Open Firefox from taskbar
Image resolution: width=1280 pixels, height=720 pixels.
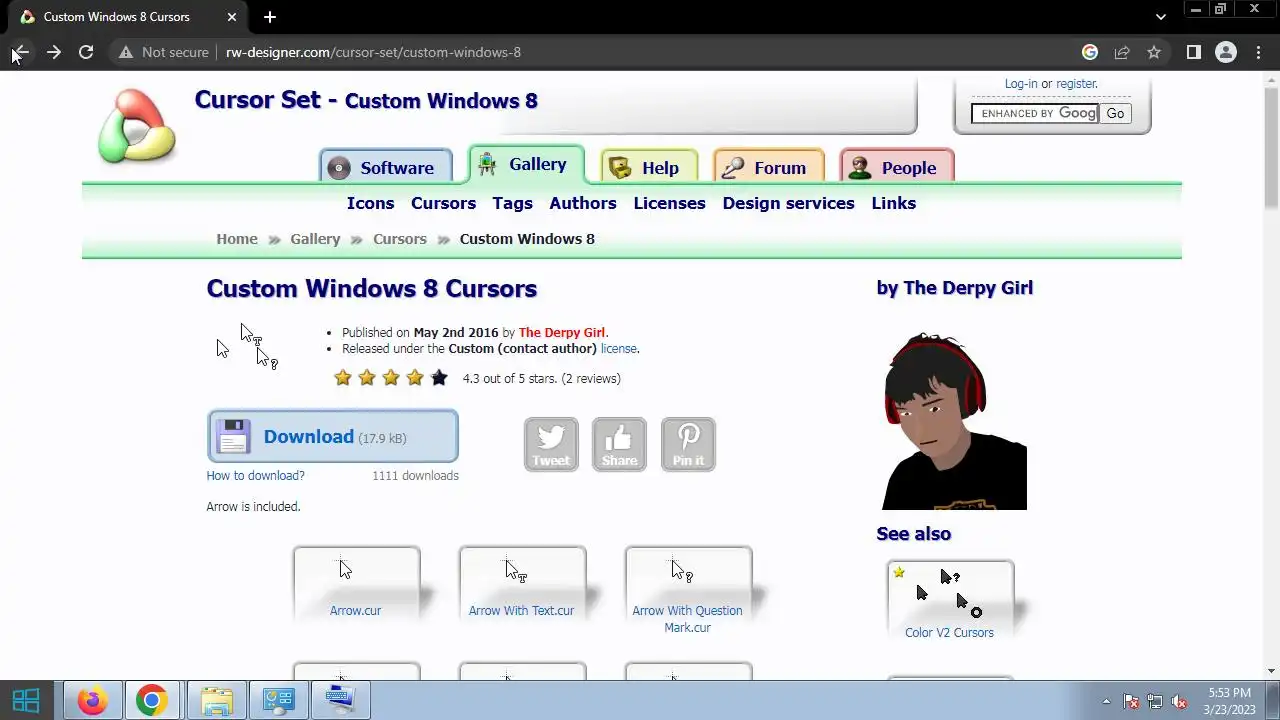pos(93,701)
